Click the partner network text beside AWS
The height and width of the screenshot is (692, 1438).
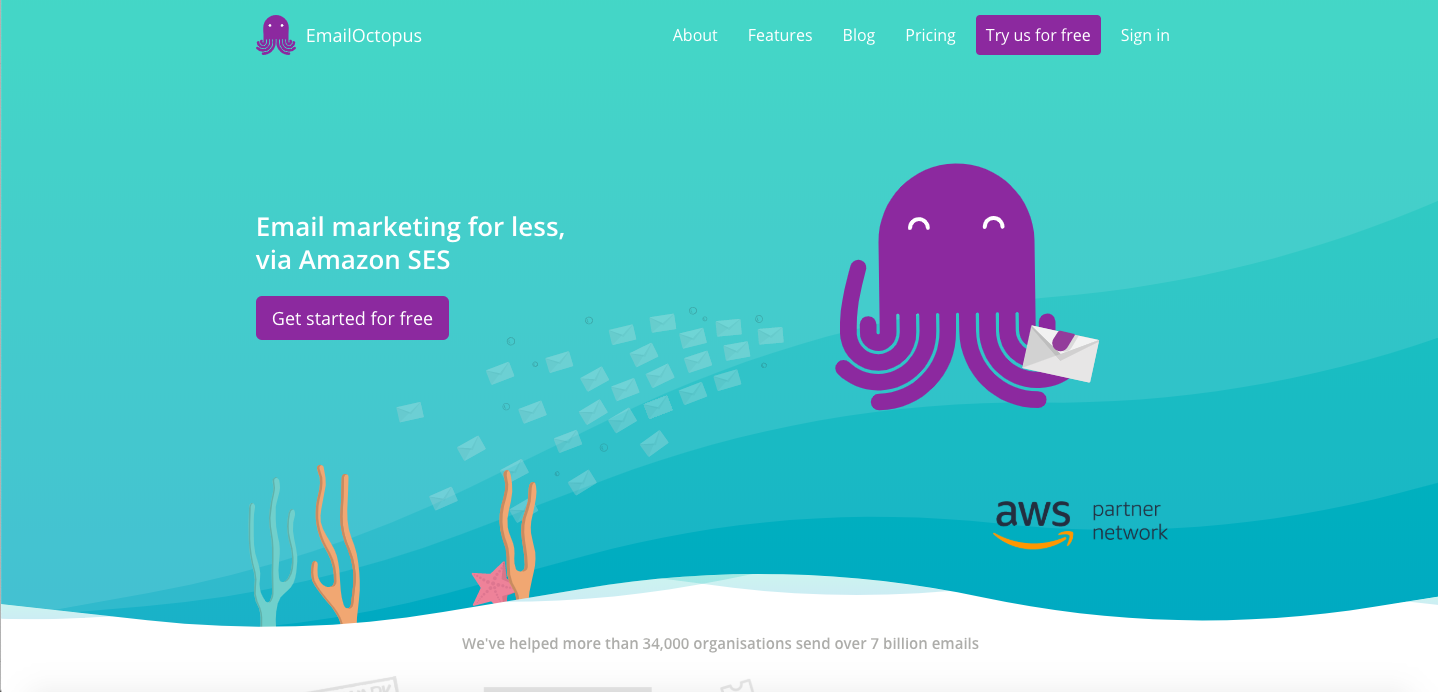(x=1130, y=521)
